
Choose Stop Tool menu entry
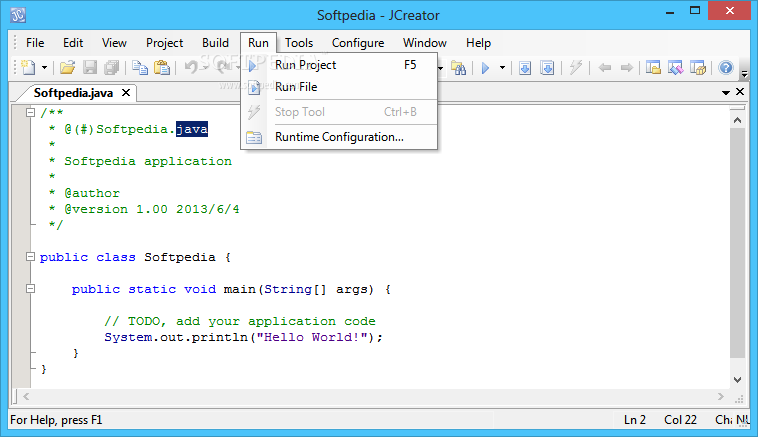click(x=339, y=112)
